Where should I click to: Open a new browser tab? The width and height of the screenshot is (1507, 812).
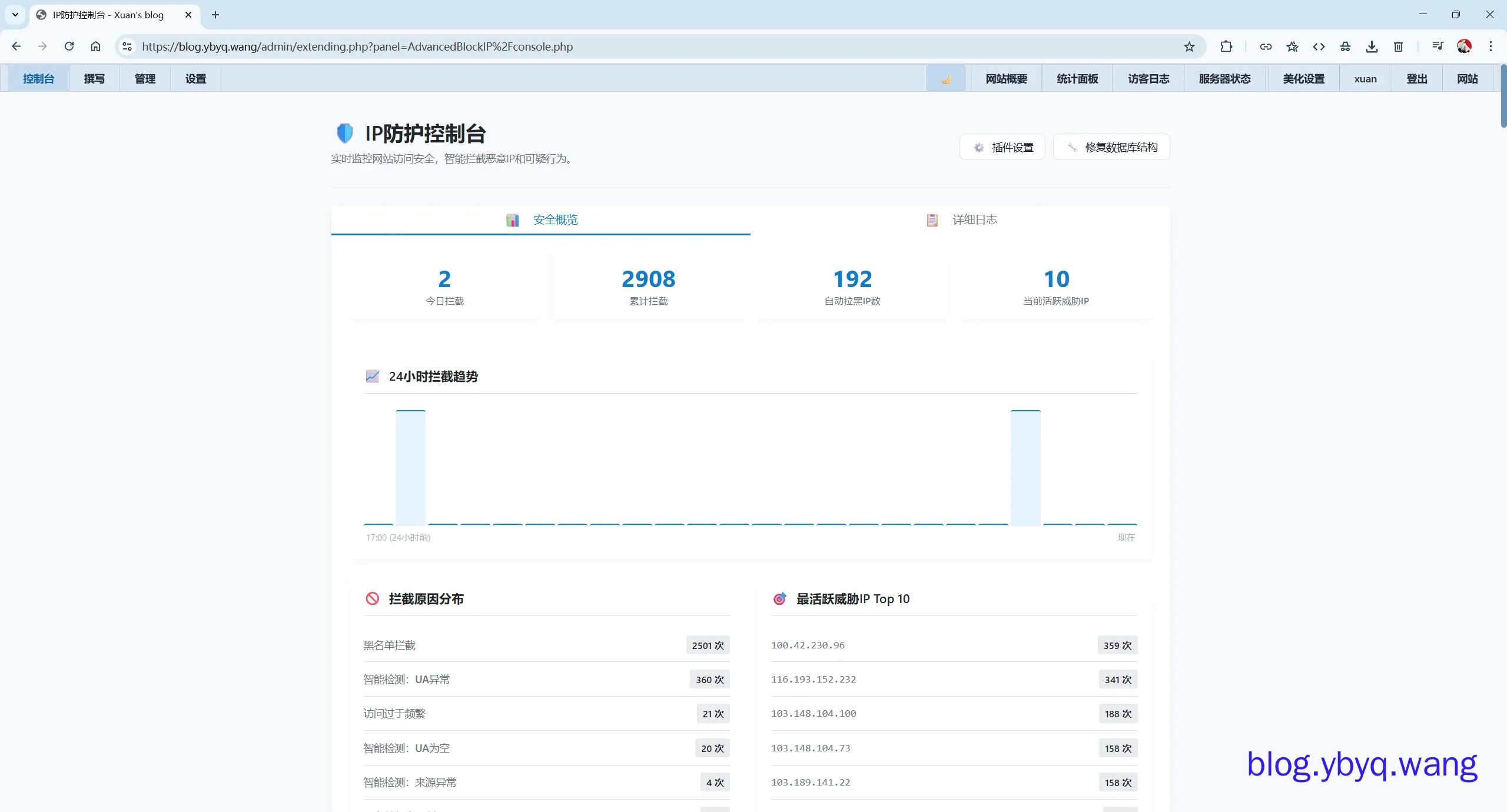[215, 15]
